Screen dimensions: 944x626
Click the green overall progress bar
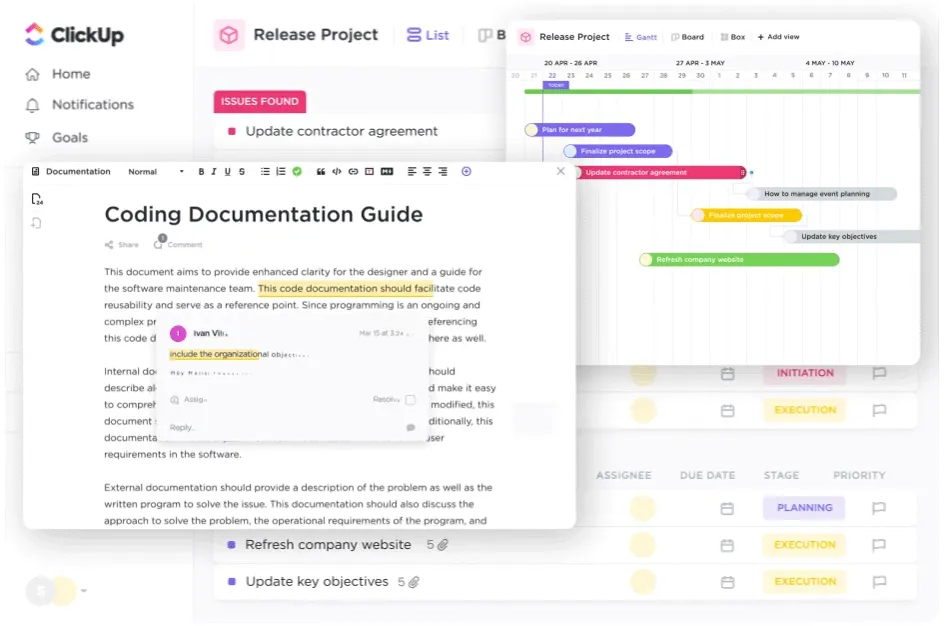coord(722,91)
